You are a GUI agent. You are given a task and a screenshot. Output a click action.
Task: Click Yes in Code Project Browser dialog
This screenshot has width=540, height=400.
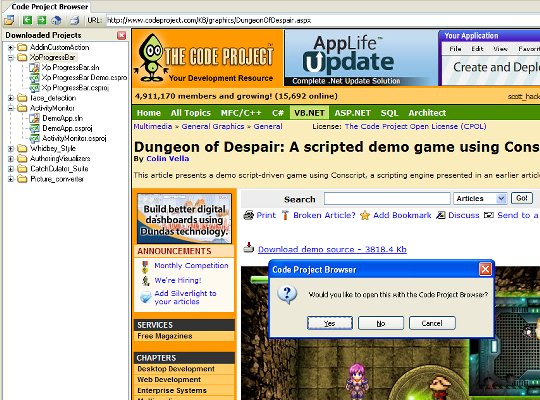[330, 323]
